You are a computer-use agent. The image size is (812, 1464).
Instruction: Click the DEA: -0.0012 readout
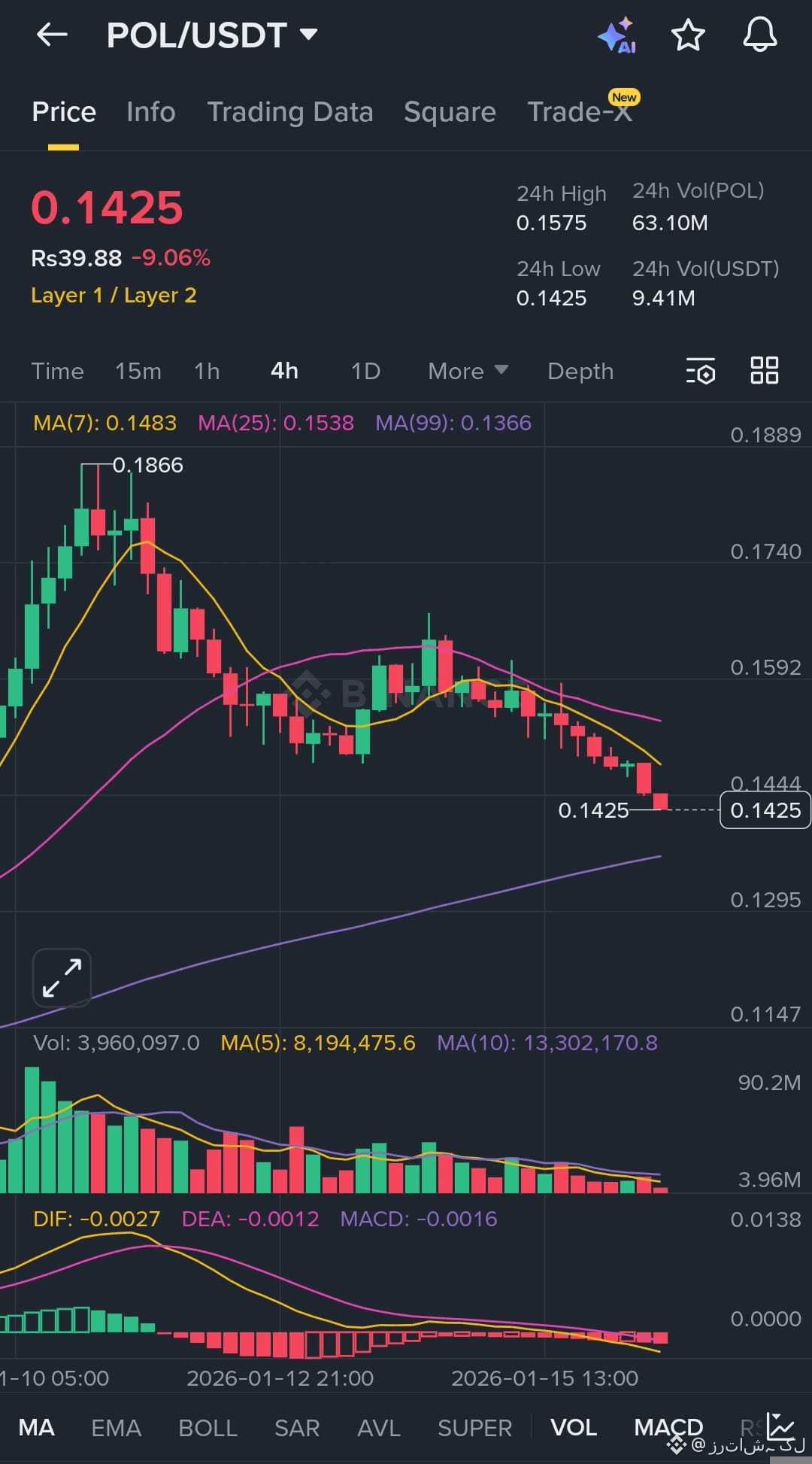[x=250, y=1219]
